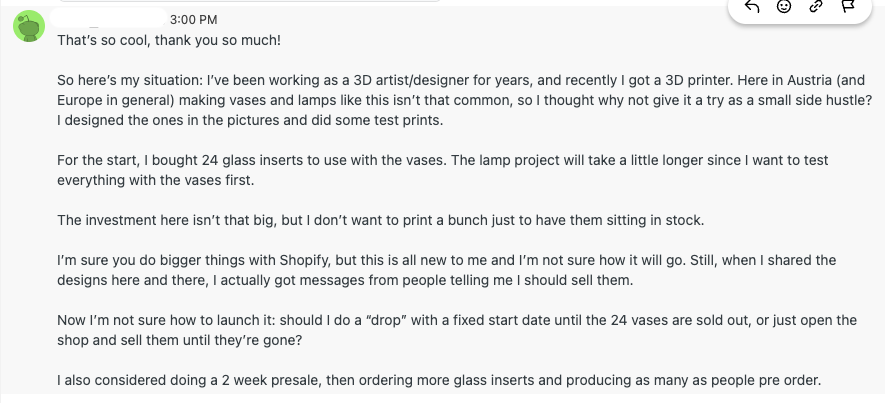Click the sender's username beside the avatar
The width and height of the screenshot is (885, 403).
pos(110,18)
